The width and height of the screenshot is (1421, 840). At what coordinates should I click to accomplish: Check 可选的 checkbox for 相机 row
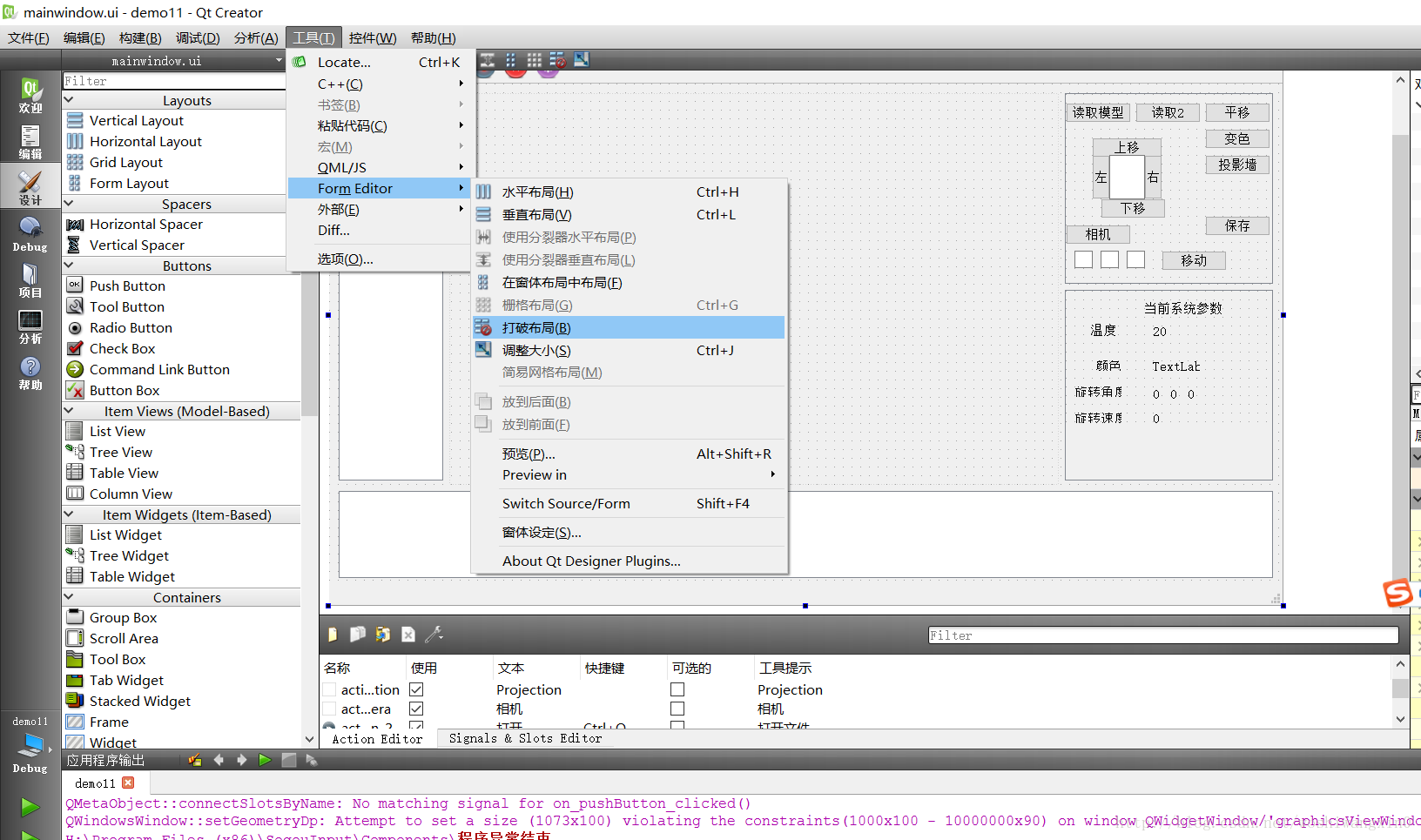coord(677,709)
